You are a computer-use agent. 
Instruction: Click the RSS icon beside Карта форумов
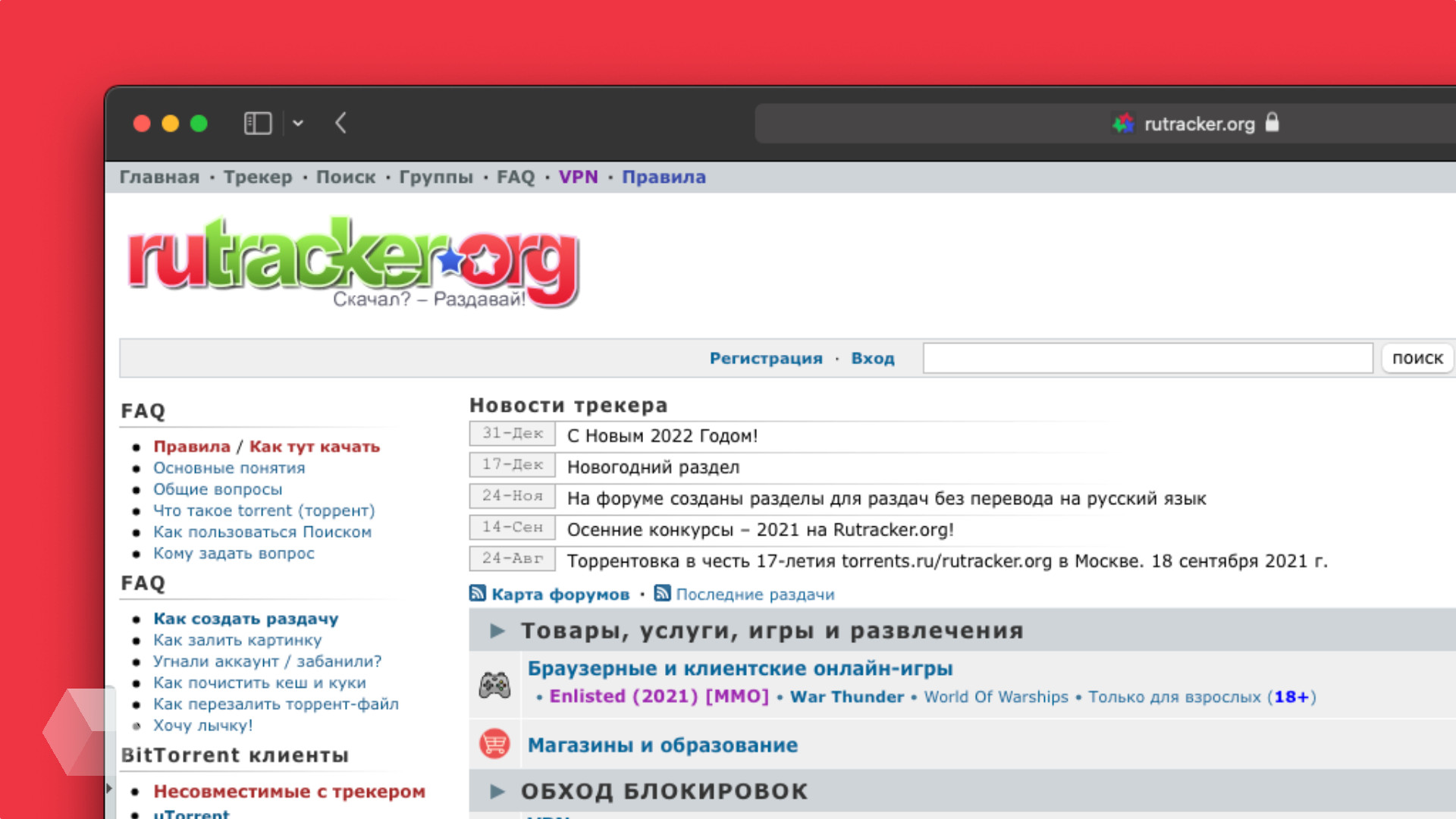click(478, 593)
